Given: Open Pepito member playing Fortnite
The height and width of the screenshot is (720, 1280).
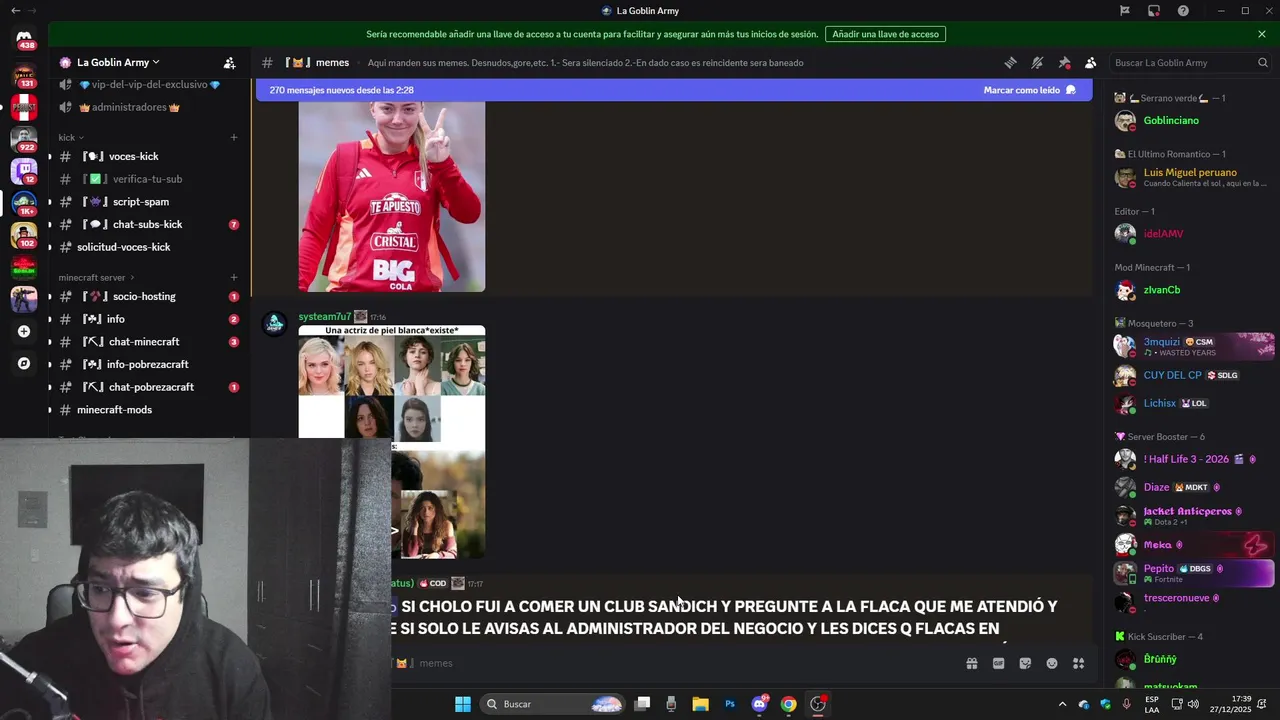Looking at the screenshot, I should (x=1194, y=573).
